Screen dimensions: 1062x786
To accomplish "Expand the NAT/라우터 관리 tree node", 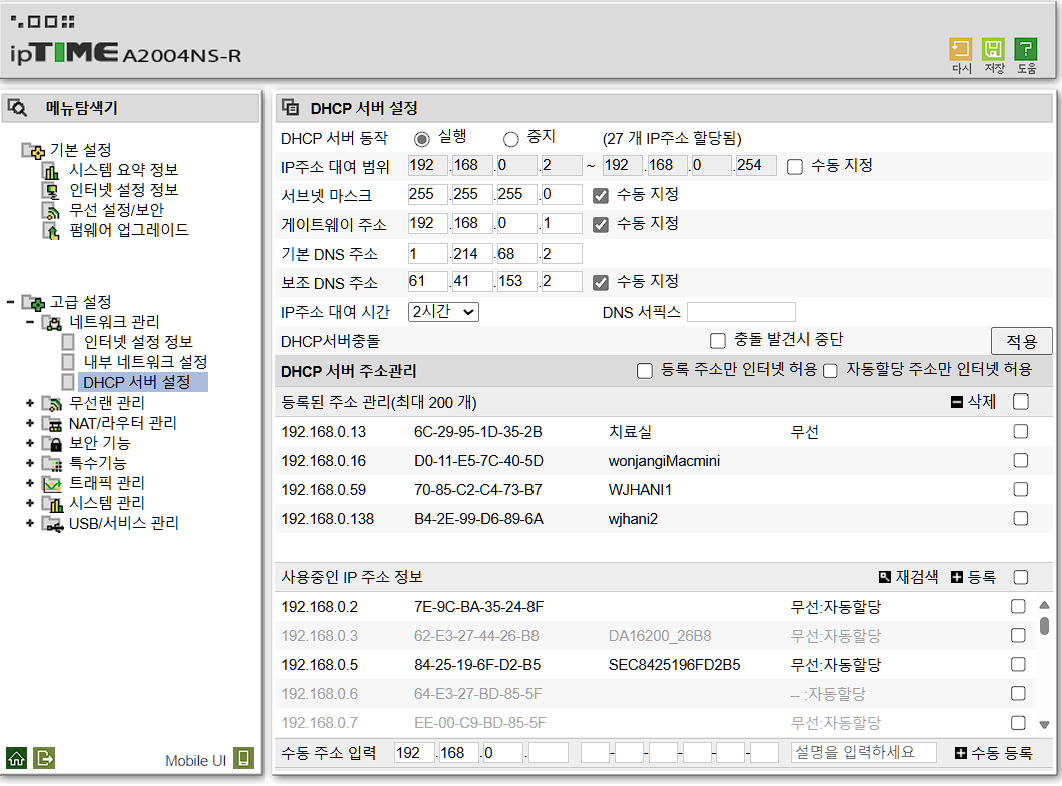I will pyautogui.click(x=30, y=424).
